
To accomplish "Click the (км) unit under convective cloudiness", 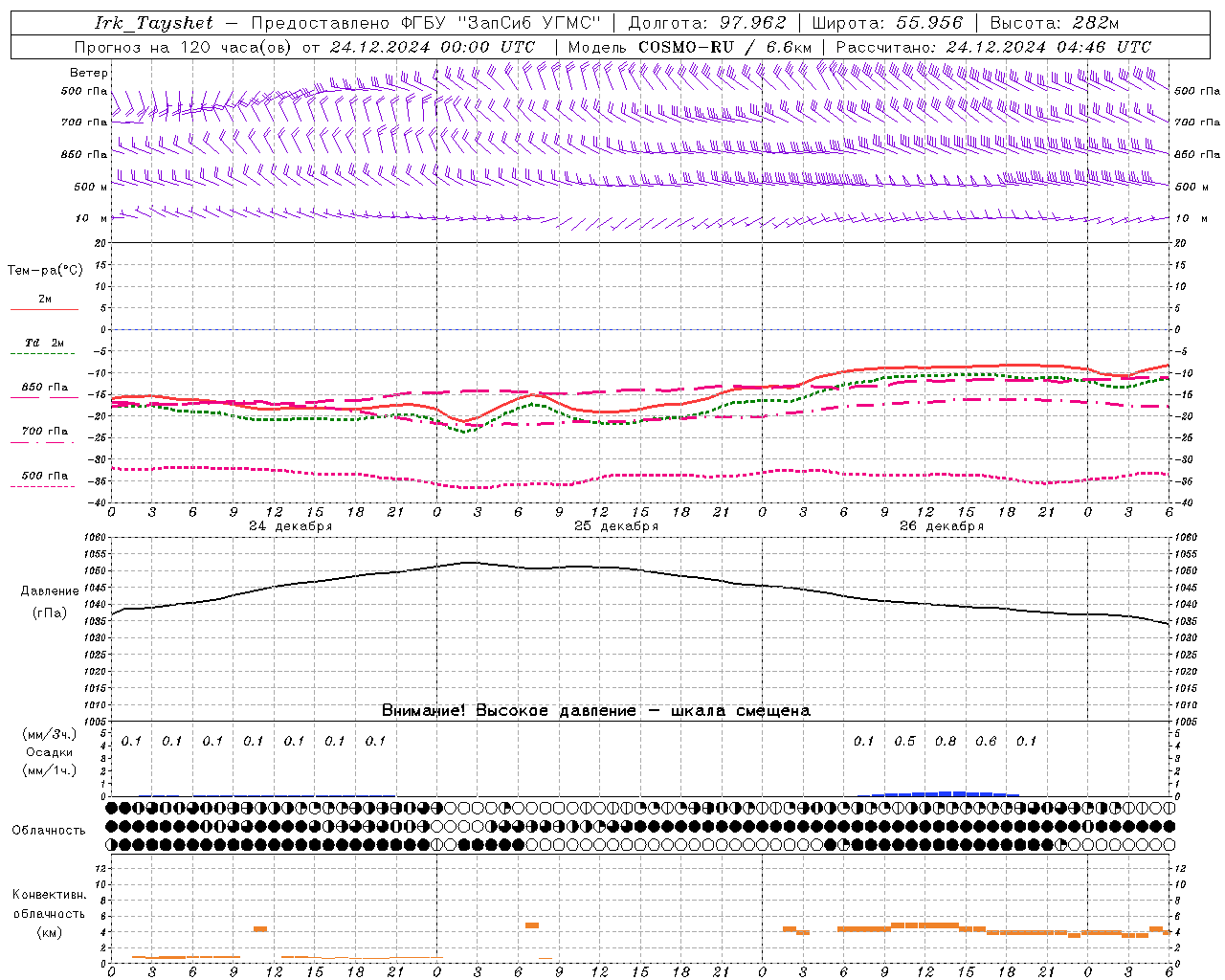I will (x=50, y=932).
